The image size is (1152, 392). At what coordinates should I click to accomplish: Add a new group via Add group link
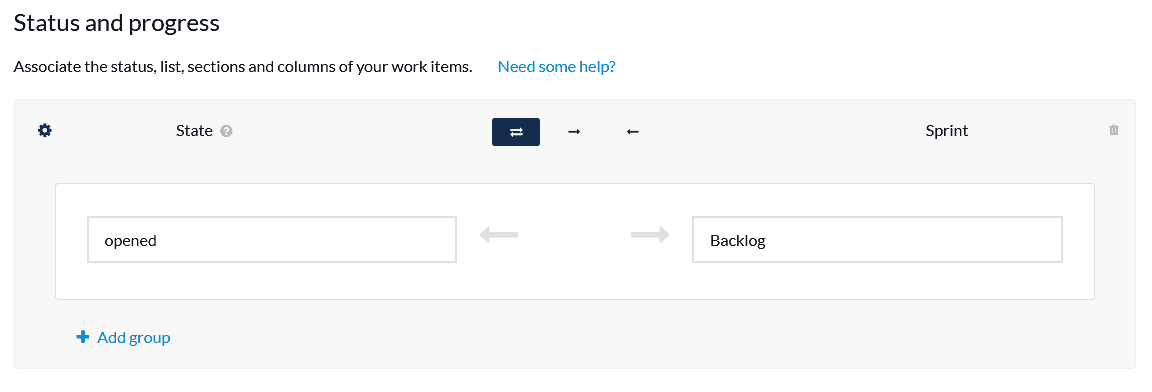pos(123,338)
